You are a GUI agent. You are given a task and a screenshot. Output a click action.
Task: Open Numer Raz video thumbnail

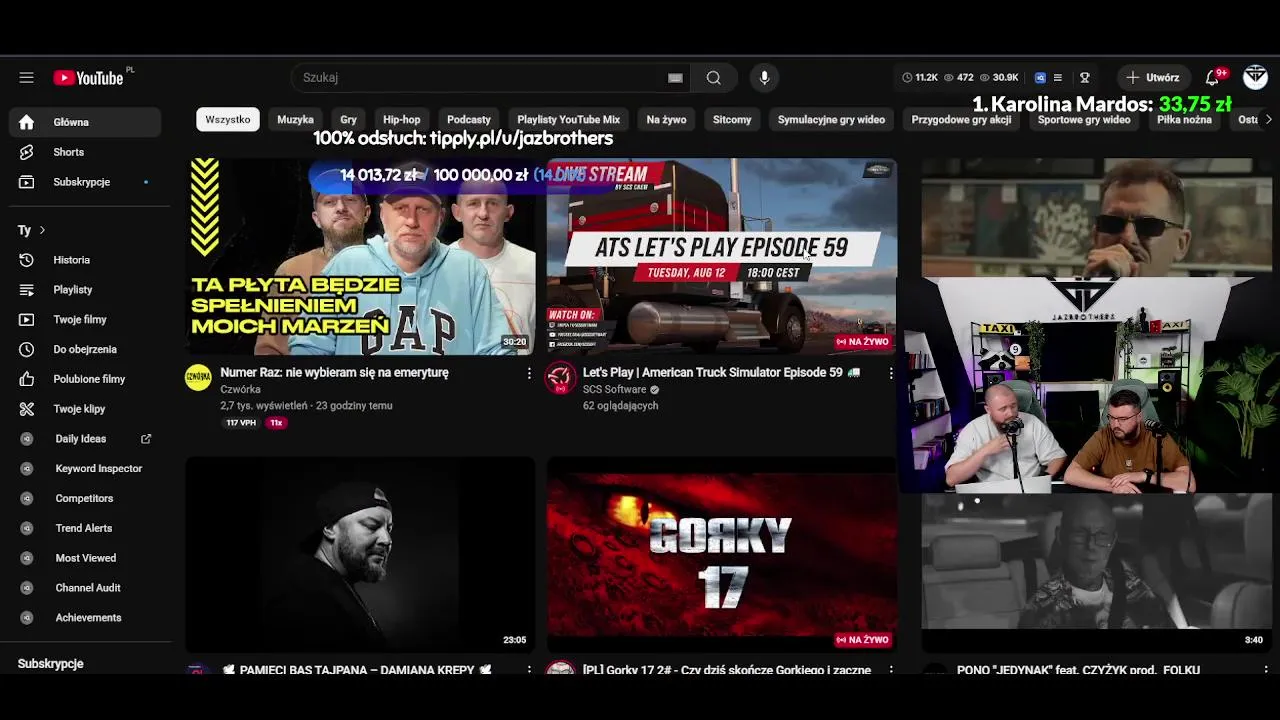[x=360, y=256]
